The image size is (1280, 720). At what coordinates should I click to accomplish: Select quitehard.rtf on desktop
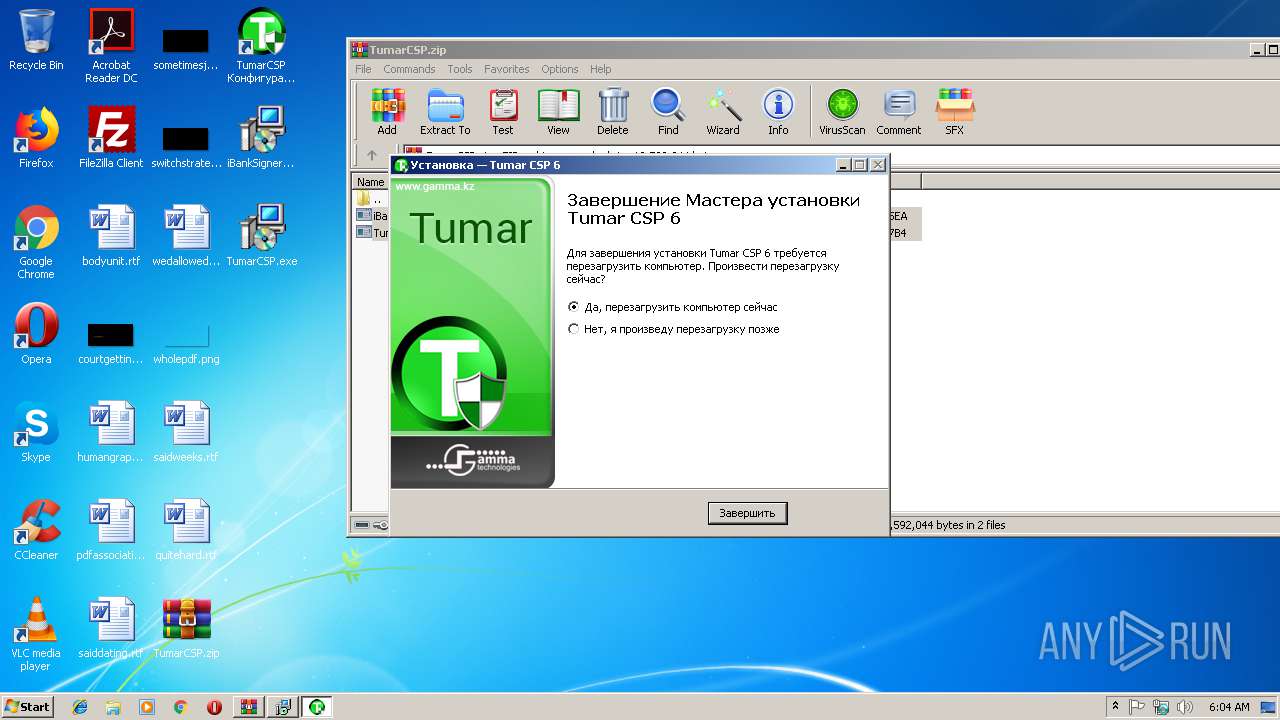(186, 530)
